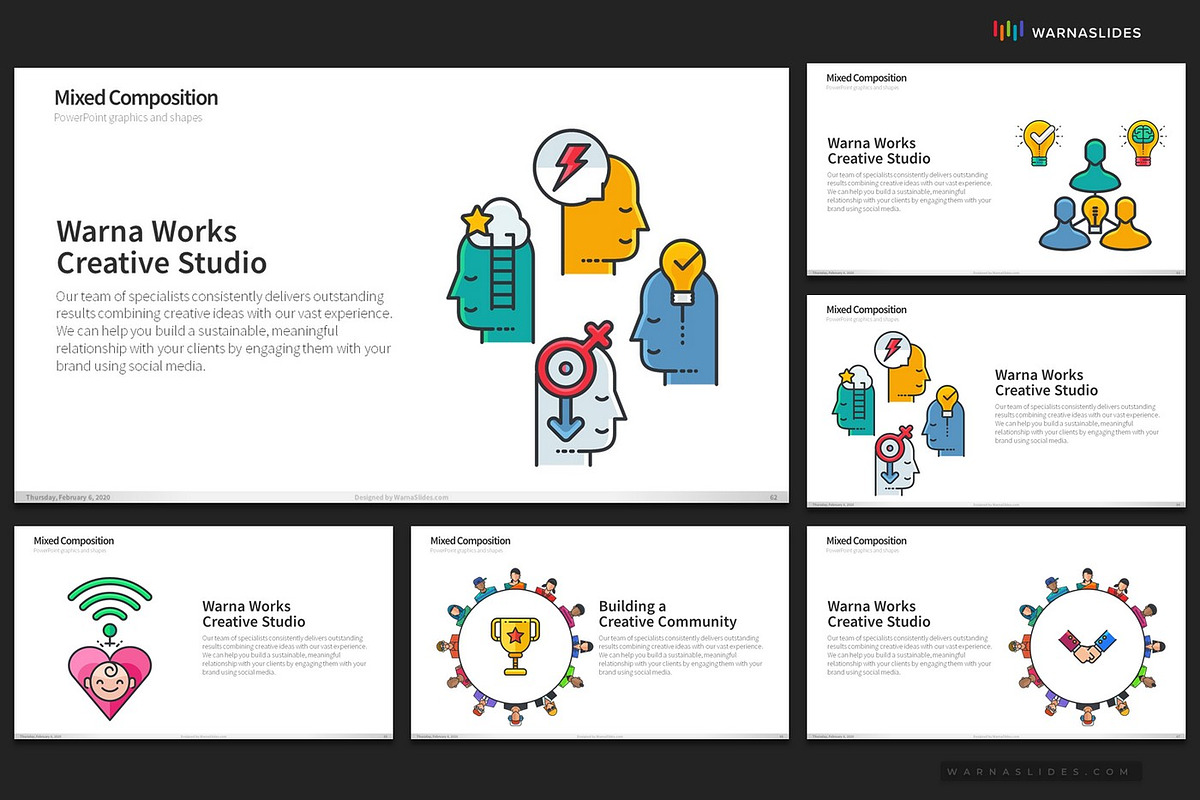The height and width of the screenshot is (800, 1200).
Task: Select 'Warna Works Creative Studio' heading on large slide
Action: (x=162, y=247)
